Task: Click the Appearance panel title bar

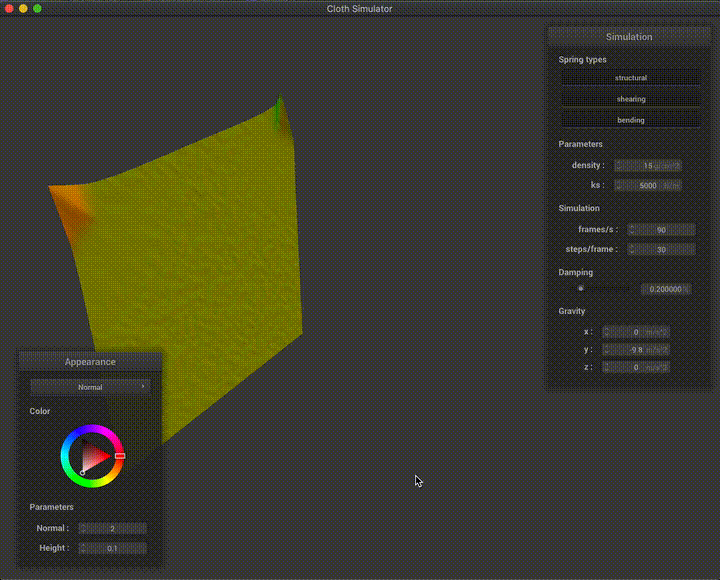Action: click(x=90, y=362)
